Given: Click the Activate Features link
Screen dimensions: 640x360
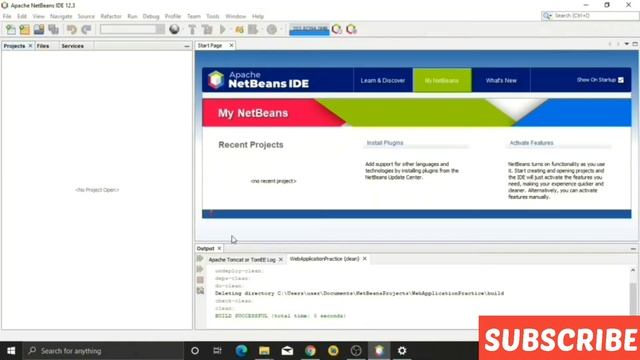Looking at the screenshot, I should (x=531, y=143).
